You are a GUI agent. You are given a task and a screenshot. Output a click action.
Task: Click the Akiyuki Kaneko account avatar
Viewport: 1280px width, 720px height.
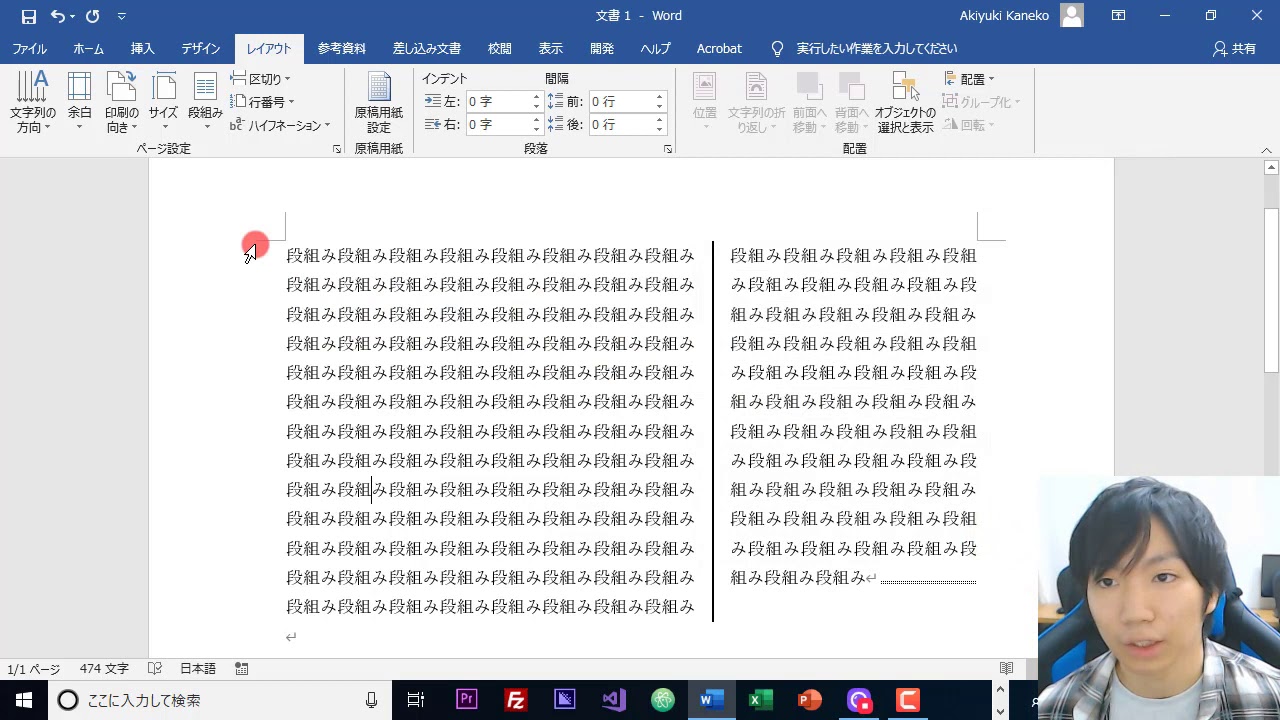pos(1071,15)
